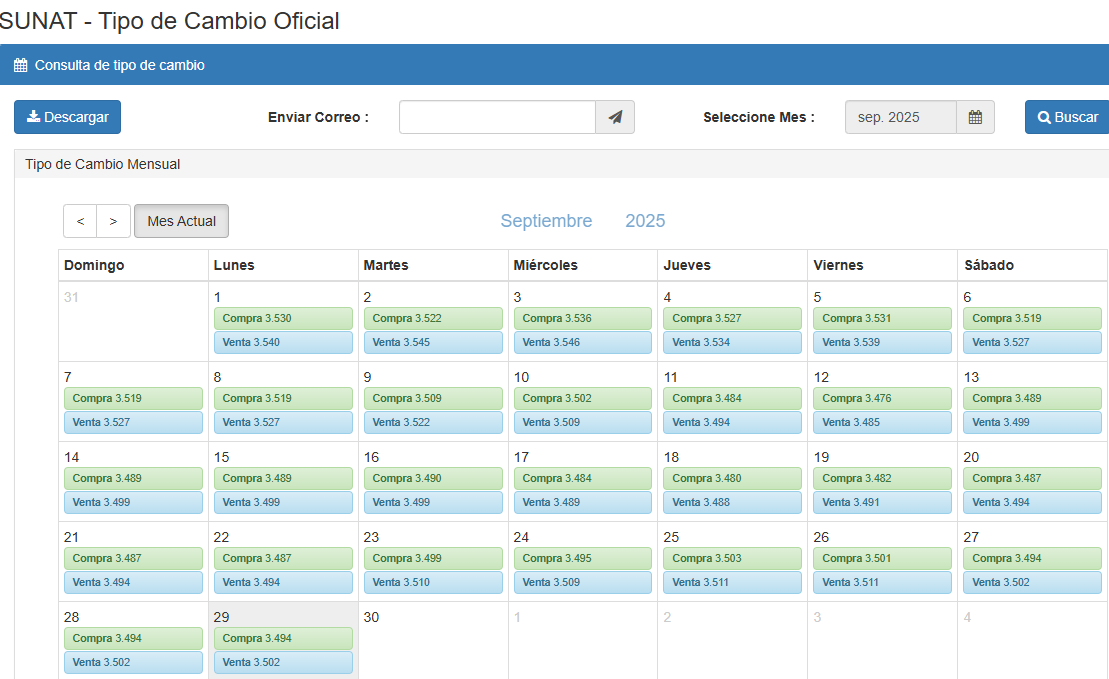The image size is (1109, 679).
Task: Open the sep. 2025 month selector field
Action: point(900,117)
